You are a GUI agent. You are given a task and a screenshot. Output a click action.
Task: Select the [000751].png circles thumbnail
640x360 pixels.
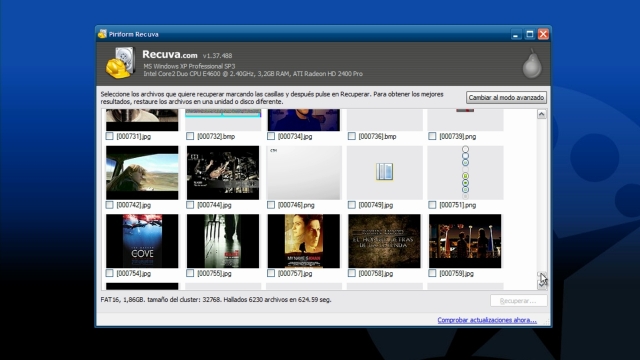[x=465, y=173]
